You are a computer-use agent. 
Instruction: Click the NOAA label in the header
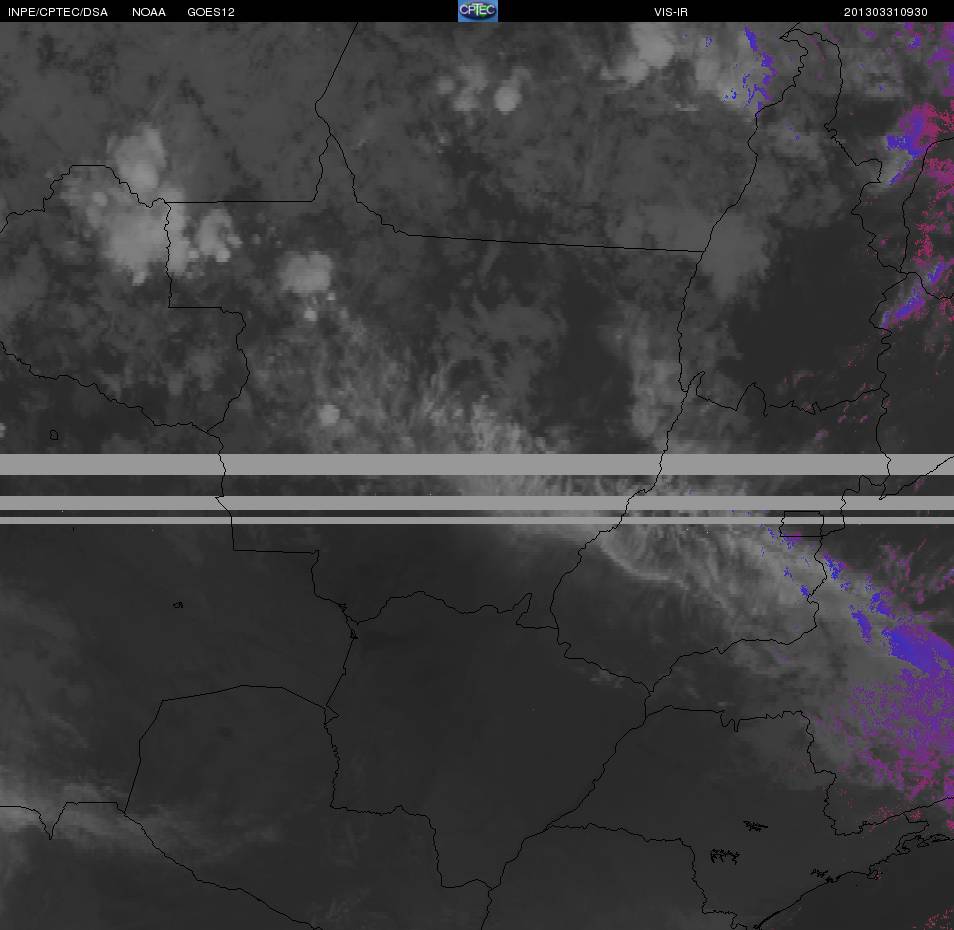[149, 12]
